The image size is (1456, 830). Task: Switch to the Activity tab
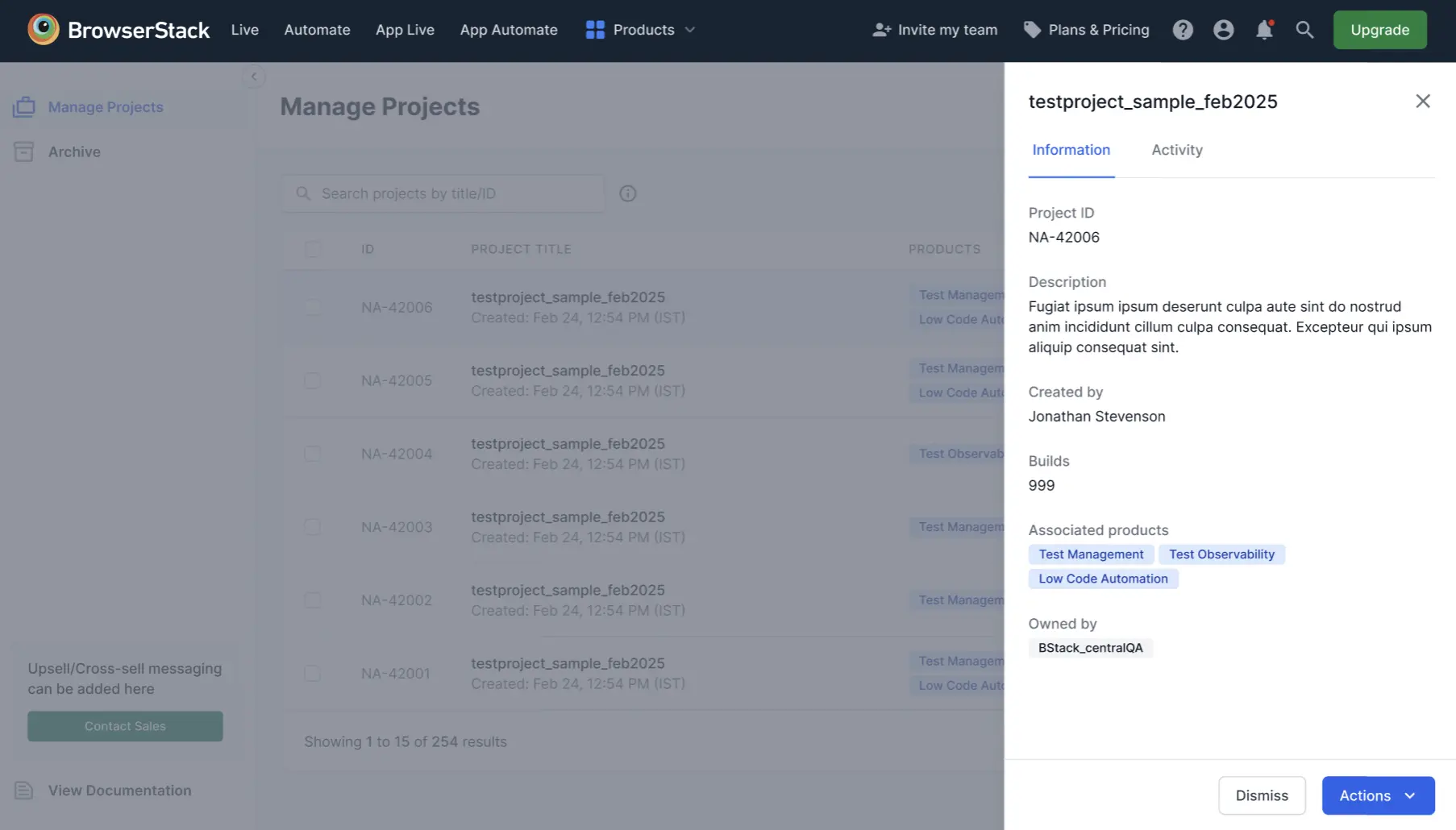click(x=1177, y=150)
